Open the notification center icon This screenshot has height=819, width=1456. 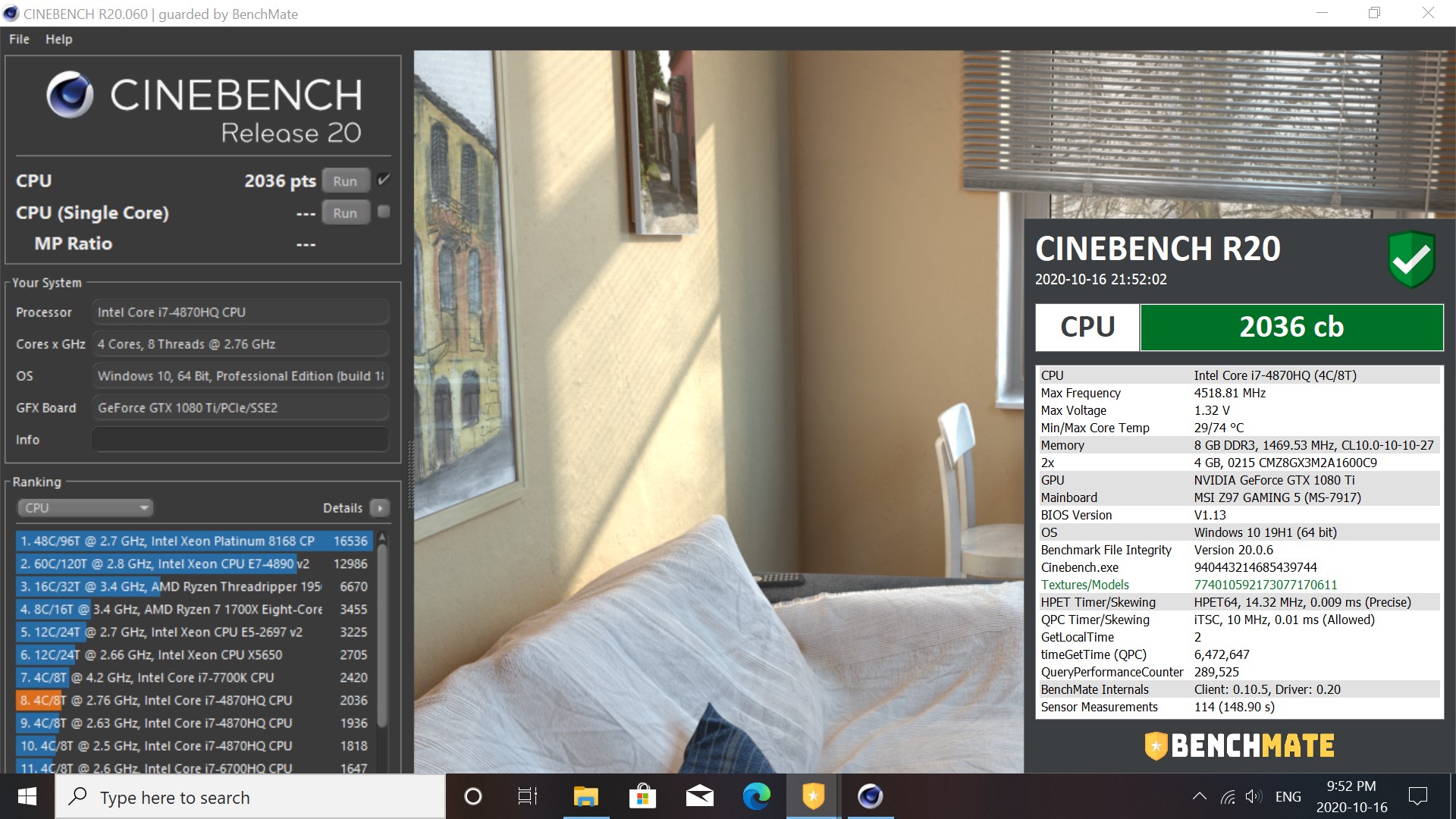pyautogui.click(x=1417, y=796)
